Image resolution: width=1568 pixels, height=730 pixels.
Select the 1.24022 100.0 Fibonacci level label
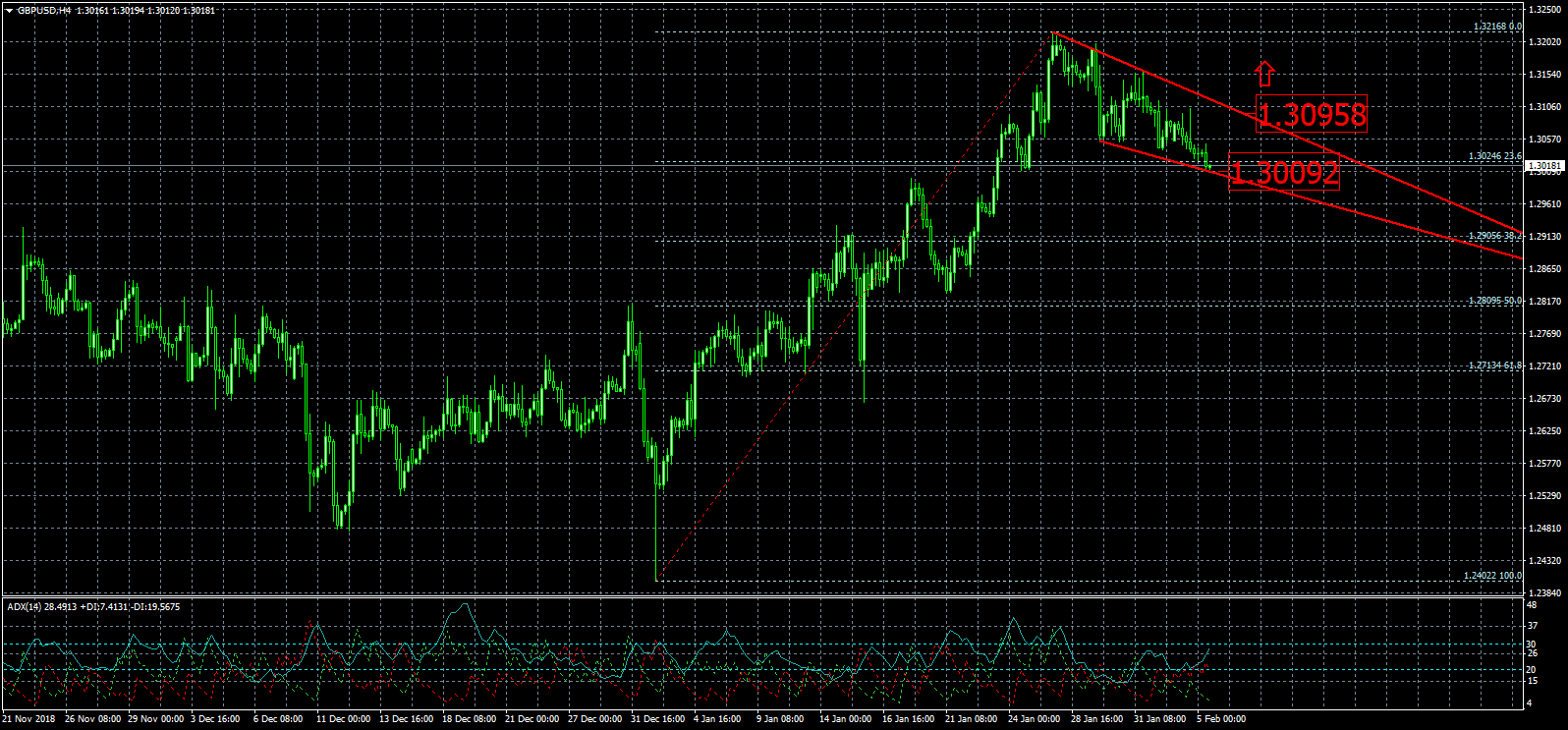coord(1491,576)
